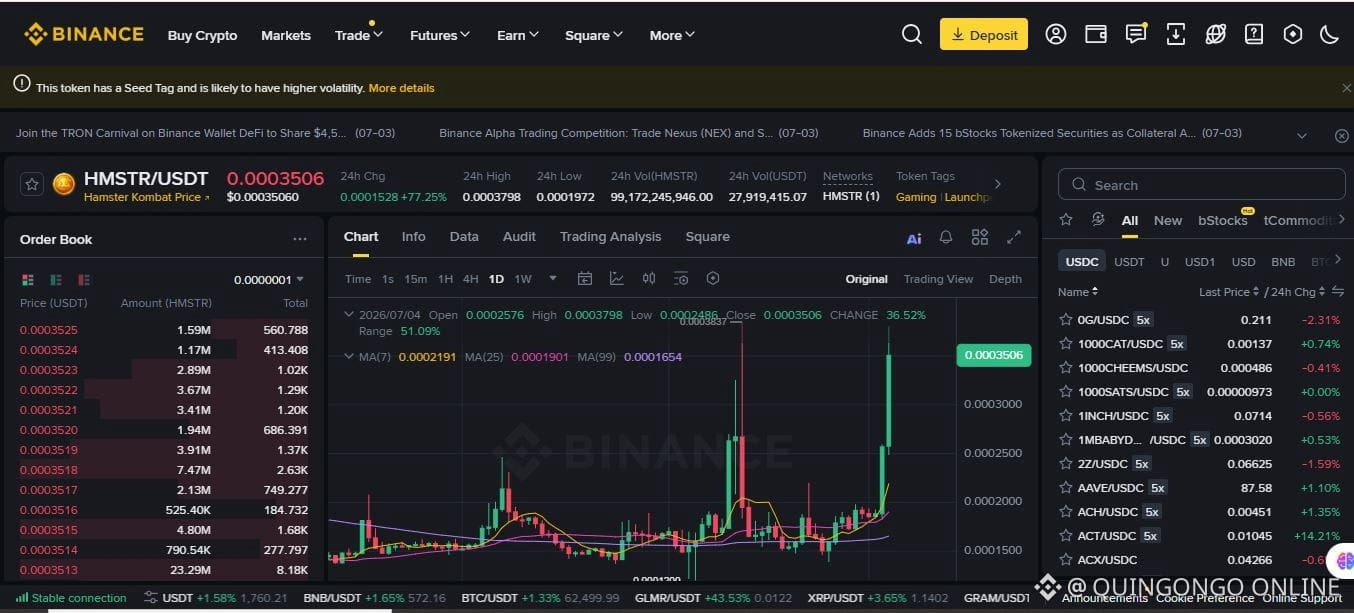Favorite HMSTR/USDT with star button
1354x613 pixels.
32,184
